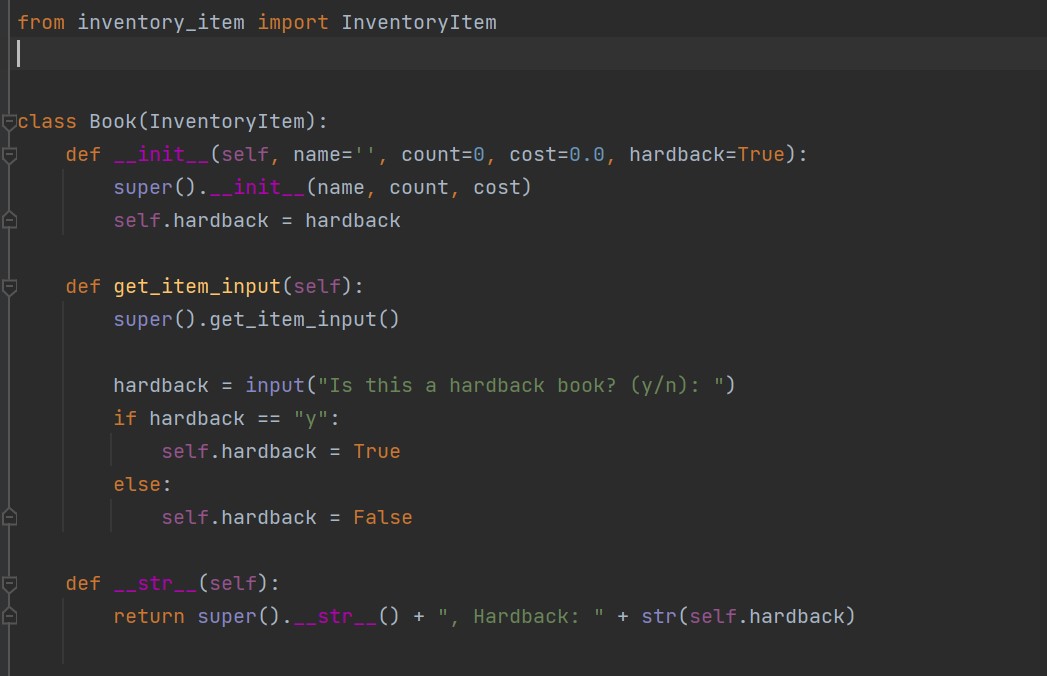Click 'str' call wrapping self.hardback
This screenshot has width=1047, height=676.
coord(659,616)
